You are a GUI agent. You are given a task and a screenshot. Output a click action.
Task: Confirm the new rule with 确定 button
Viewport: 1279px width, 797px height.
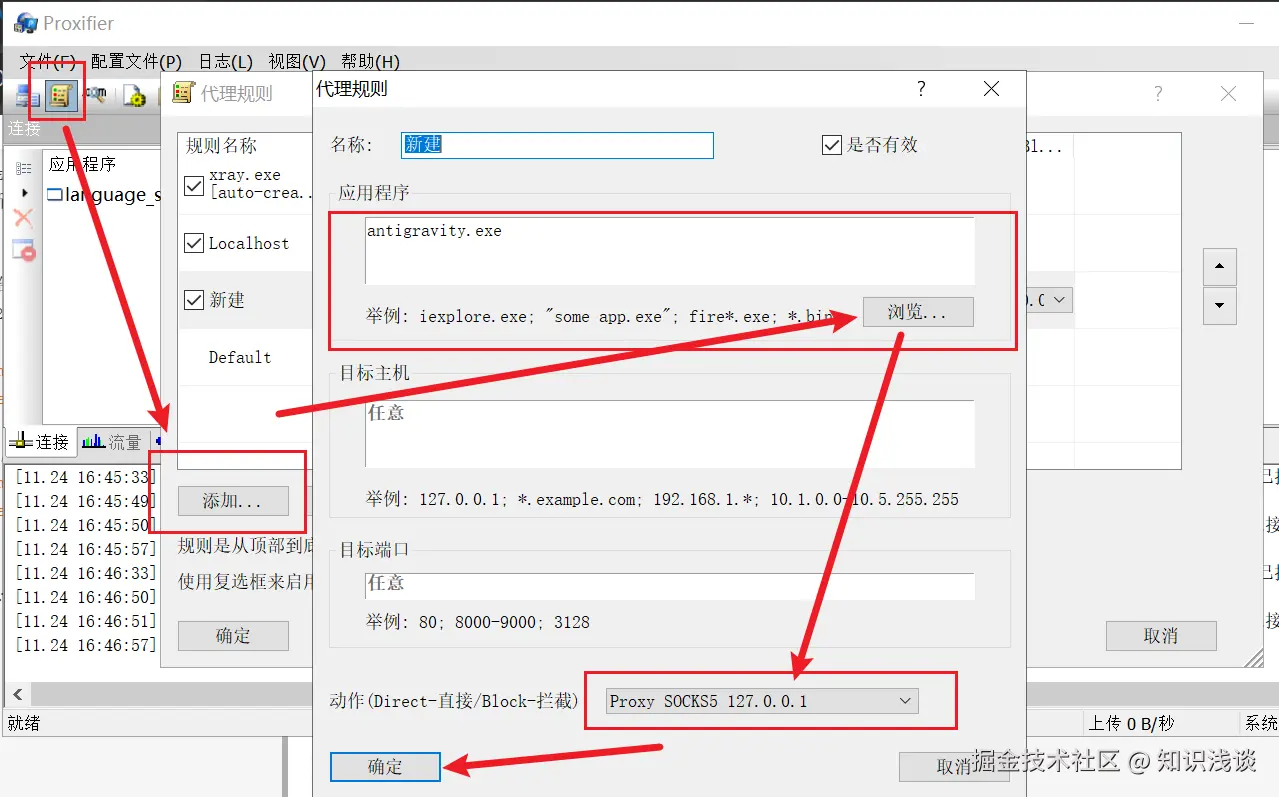tap(385, 767)
